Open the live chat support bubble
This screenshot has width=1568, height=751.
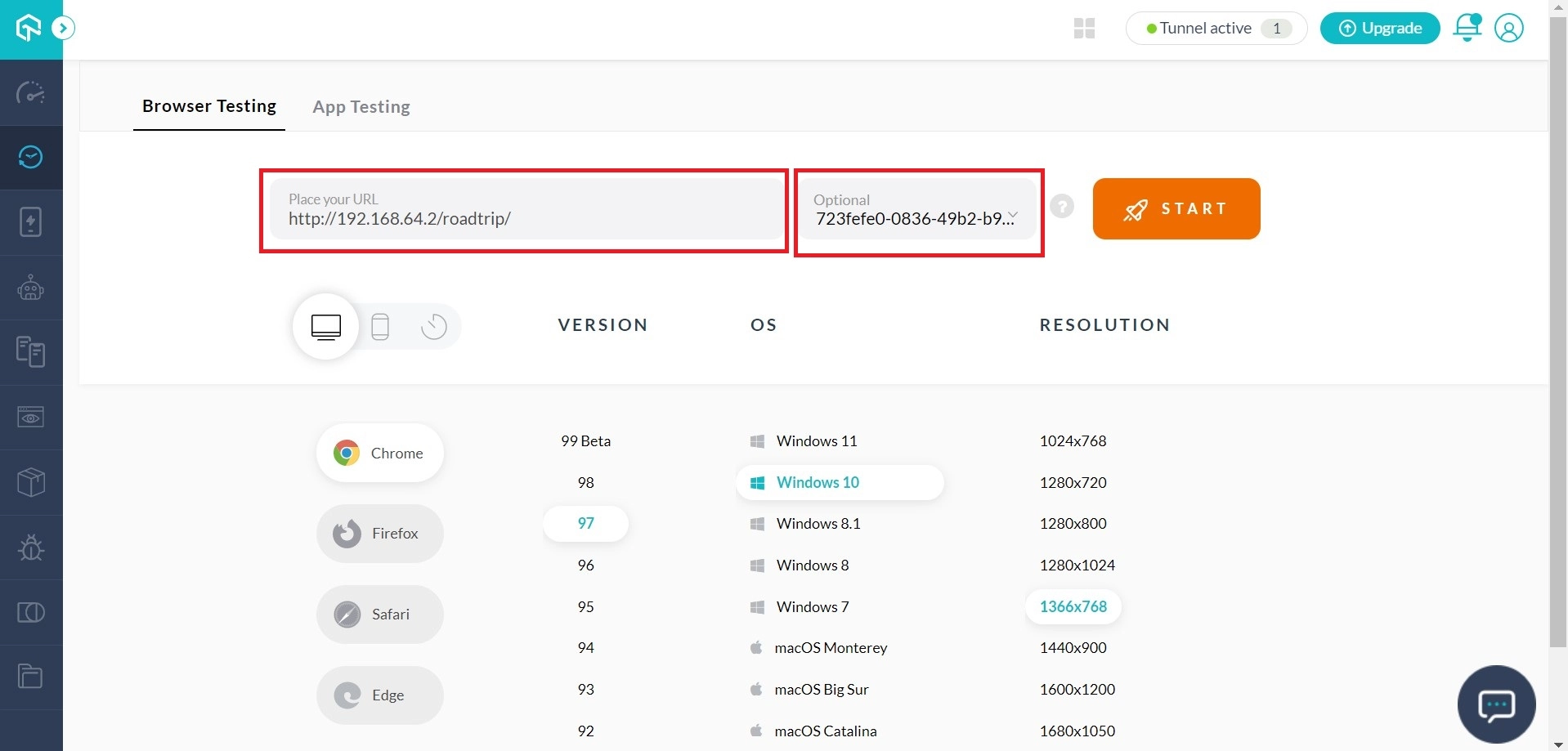pyautogui.click(x=1496, y=704)
